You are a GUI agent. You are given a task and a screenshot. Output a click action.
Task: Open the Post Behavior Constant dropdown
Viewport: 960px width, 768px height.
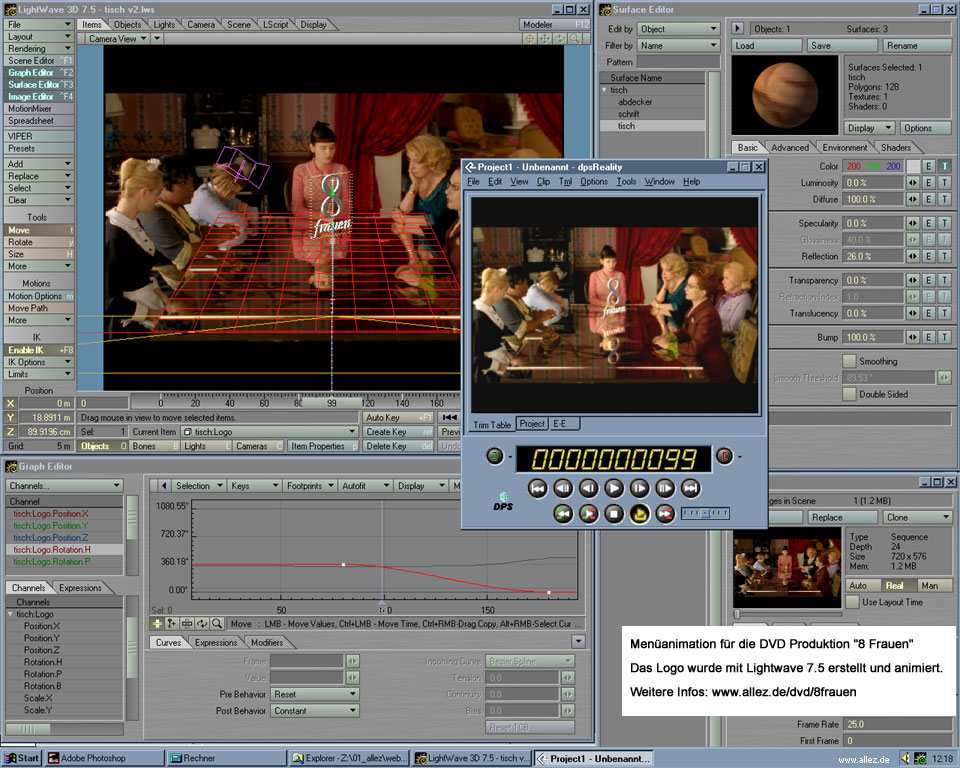[315, 710]
